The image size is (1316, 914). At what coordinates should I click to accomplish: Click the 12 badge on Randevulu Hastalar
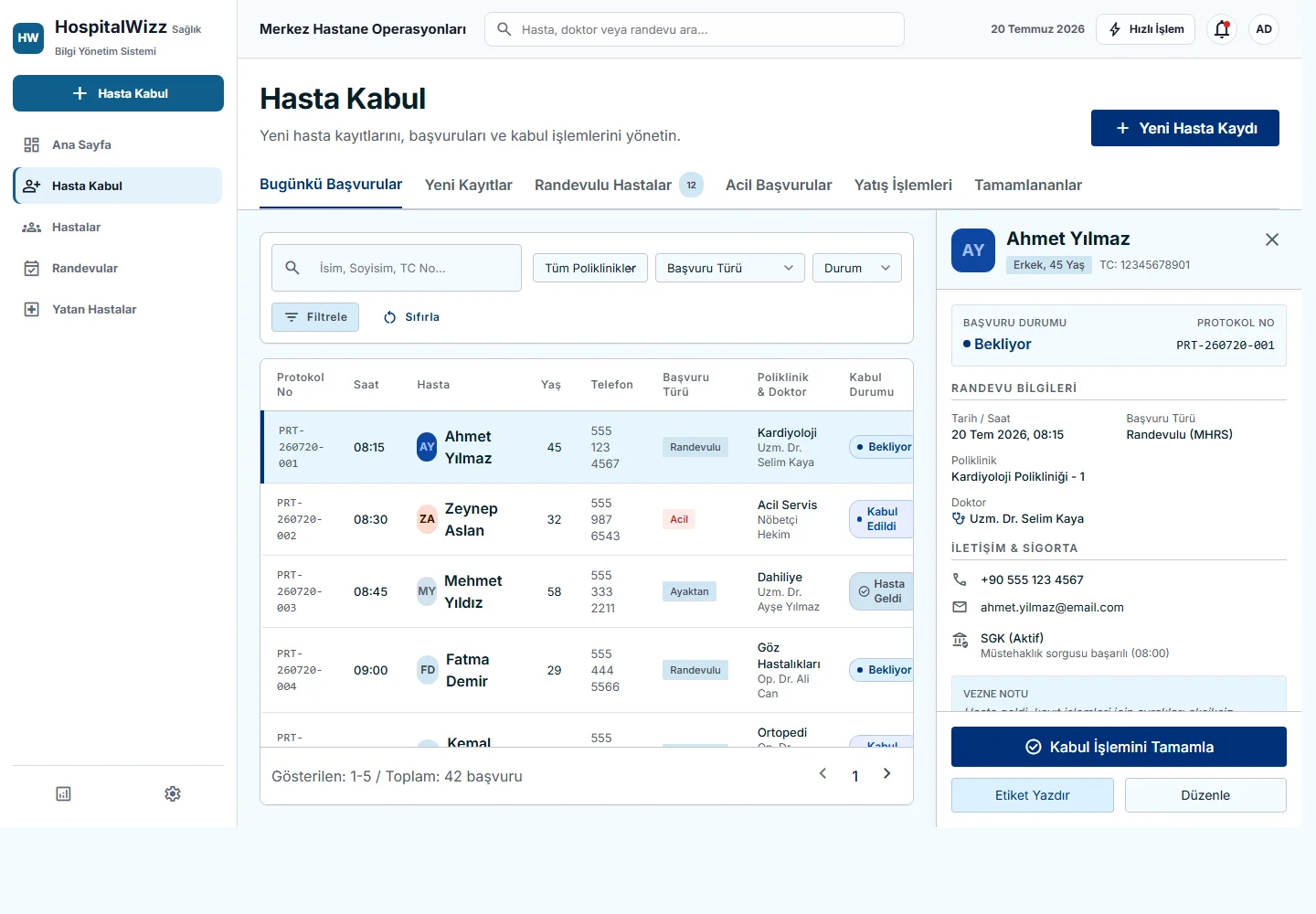[692, 185]
